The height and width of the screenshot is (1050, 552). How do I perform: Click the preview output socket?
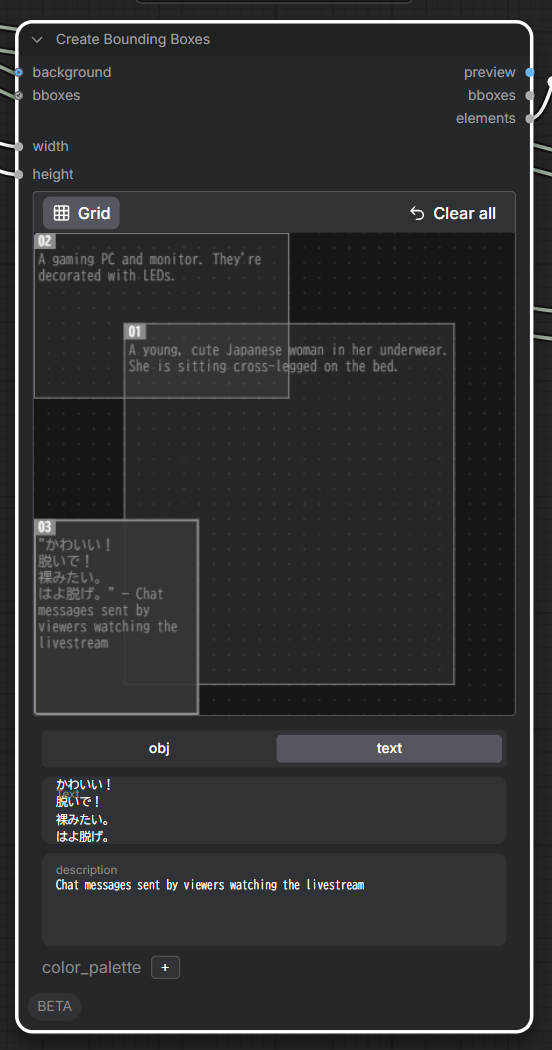(530, 72)
